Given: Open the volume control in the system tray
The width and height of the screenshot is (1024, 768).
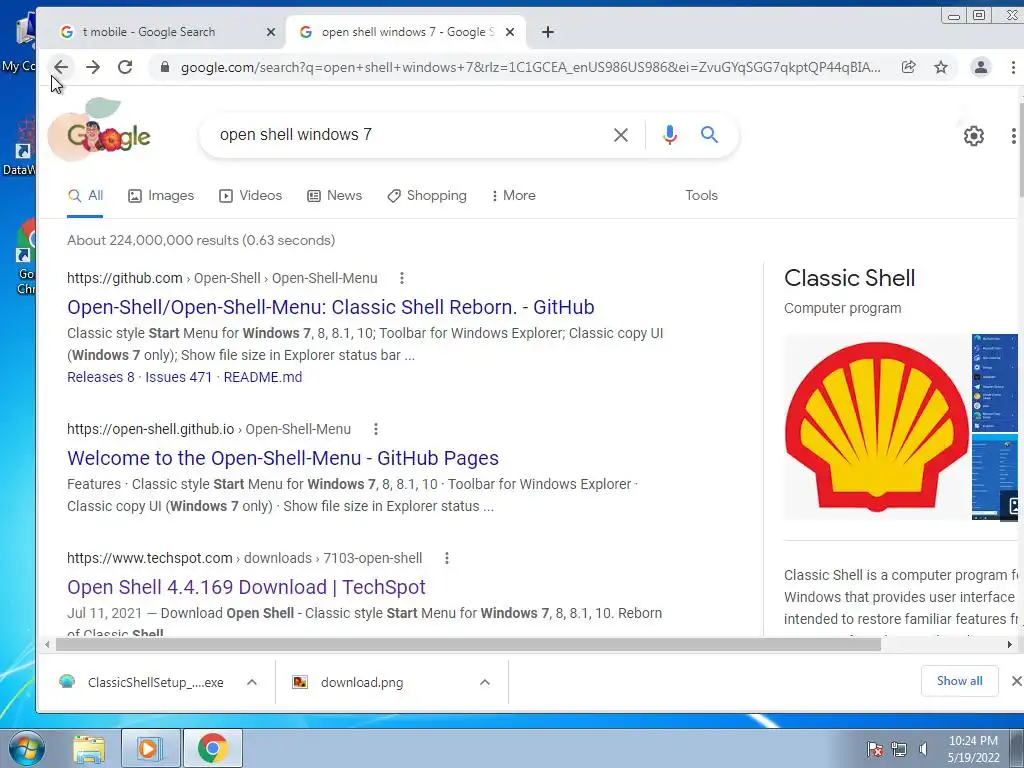Looking at the screenshot, I should [x=923, y=748].
